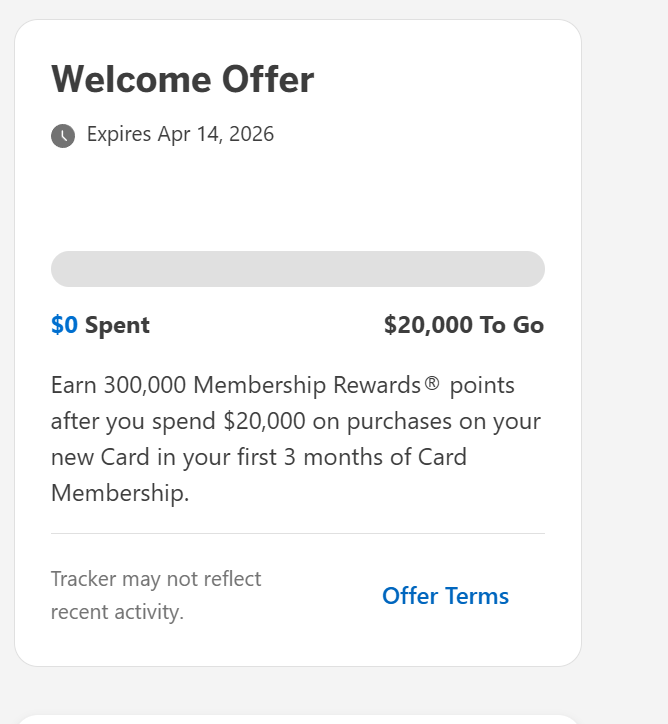Click the blue $0 amount
This screenshot has width=668, height=724.
(x=64, y=325)
